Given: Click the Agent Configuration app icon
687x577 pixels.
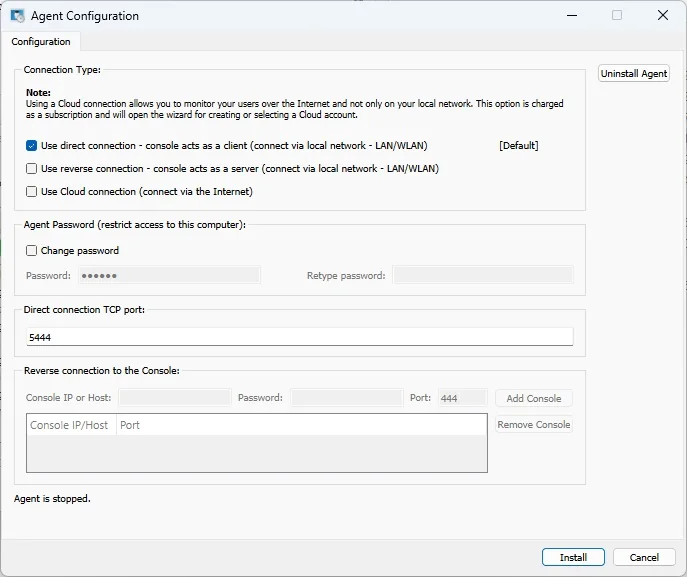Looking at the screenshot, I should [18, 16].
